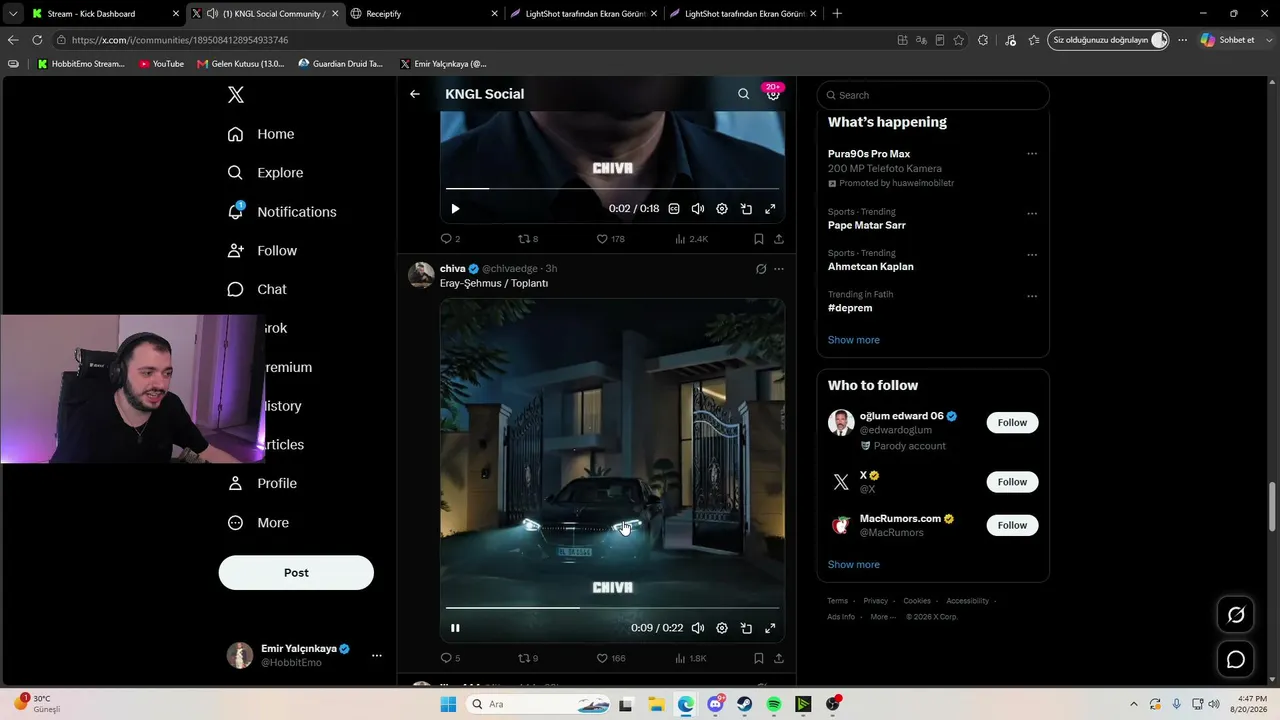Open options for the Ahmetcan Kaplan trend
Screen dimensions: 1280x720
click(1032, 254)
